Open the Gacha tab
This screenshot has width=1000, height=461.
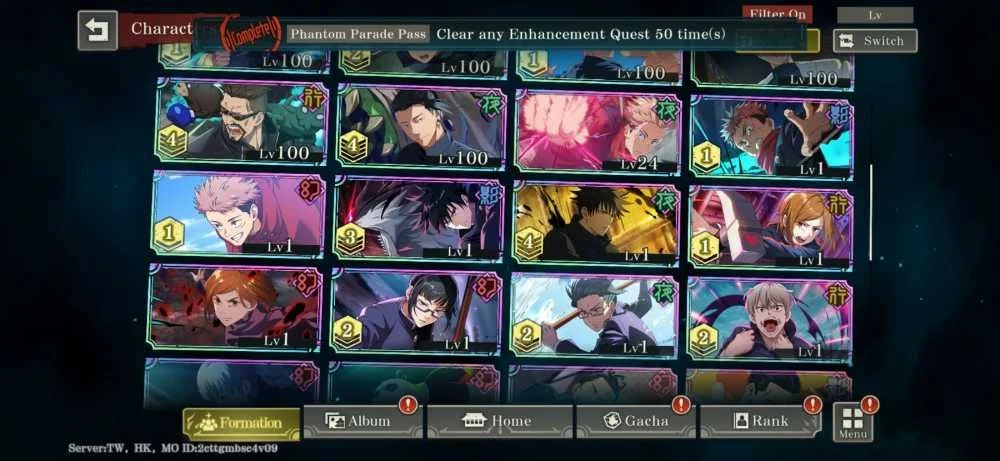tap(635, 421)
